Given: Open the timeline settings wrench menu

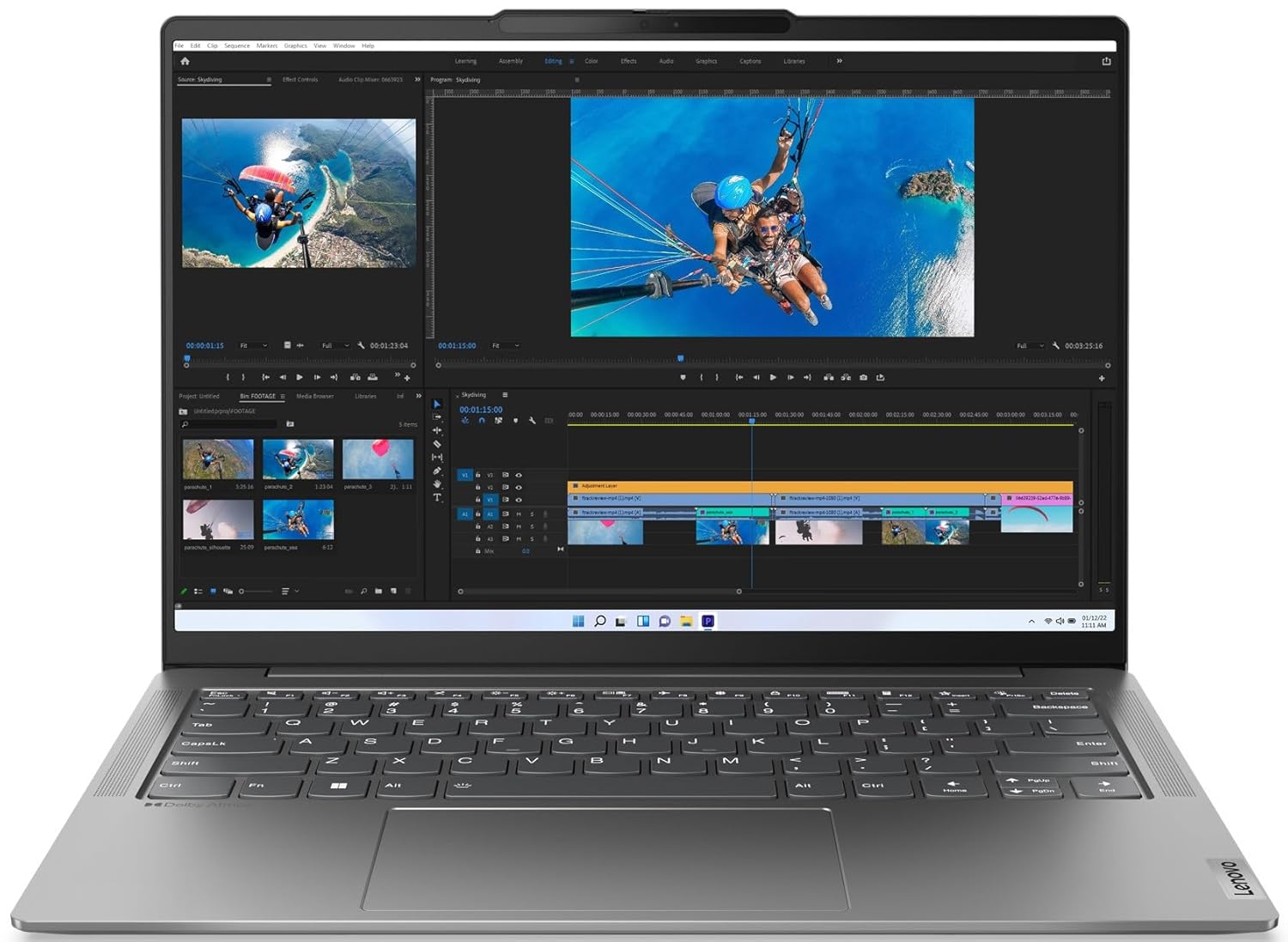Looking at the screenshot, I should pos(531,422).
